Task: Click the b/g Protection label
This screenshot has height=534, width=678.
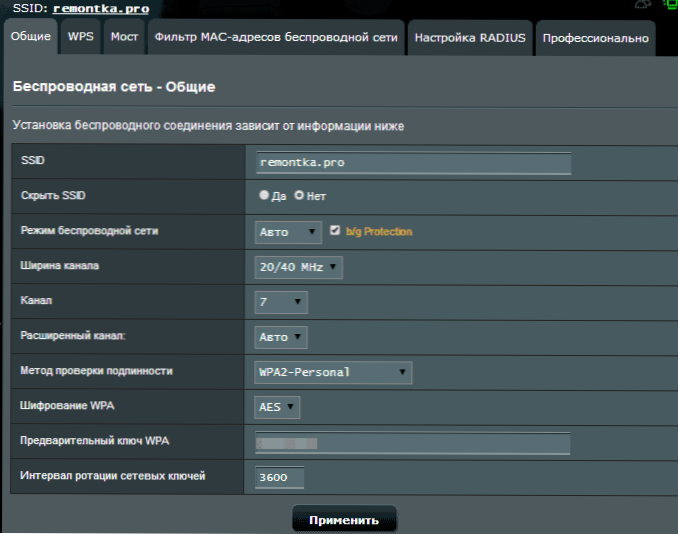Action: point(379,232)
